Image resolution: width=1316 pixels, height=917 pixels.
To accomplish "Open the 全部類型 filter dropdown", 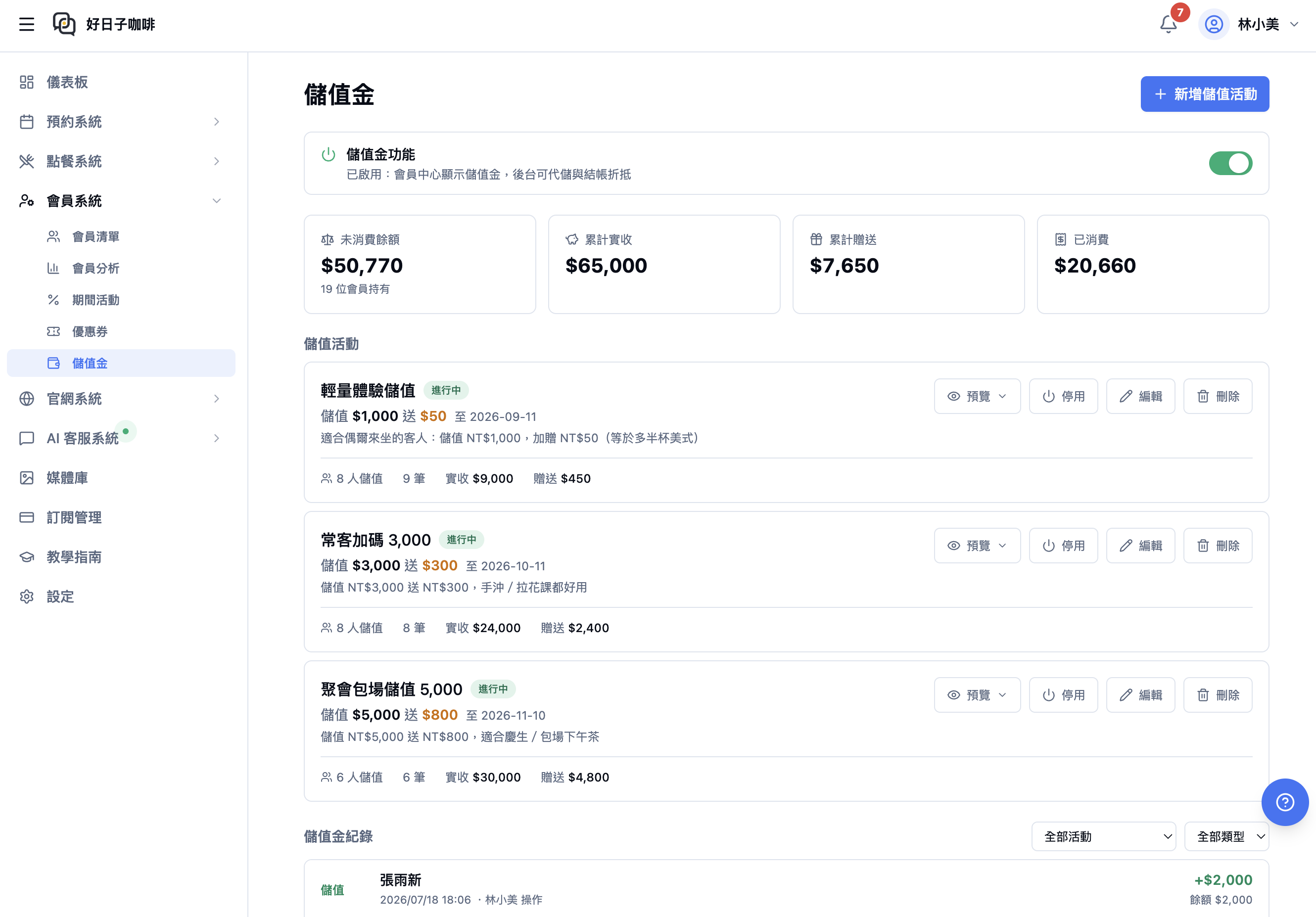I will (1226, 836).
